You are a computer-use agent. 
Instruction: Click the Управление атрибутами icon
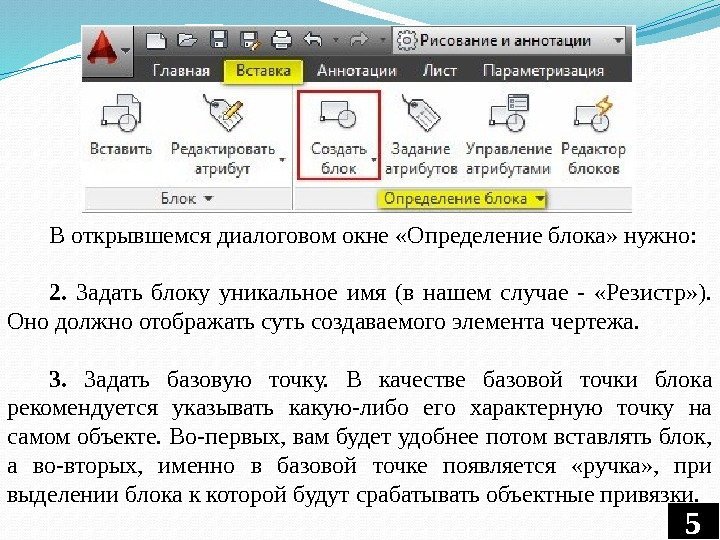pos(508,113)
